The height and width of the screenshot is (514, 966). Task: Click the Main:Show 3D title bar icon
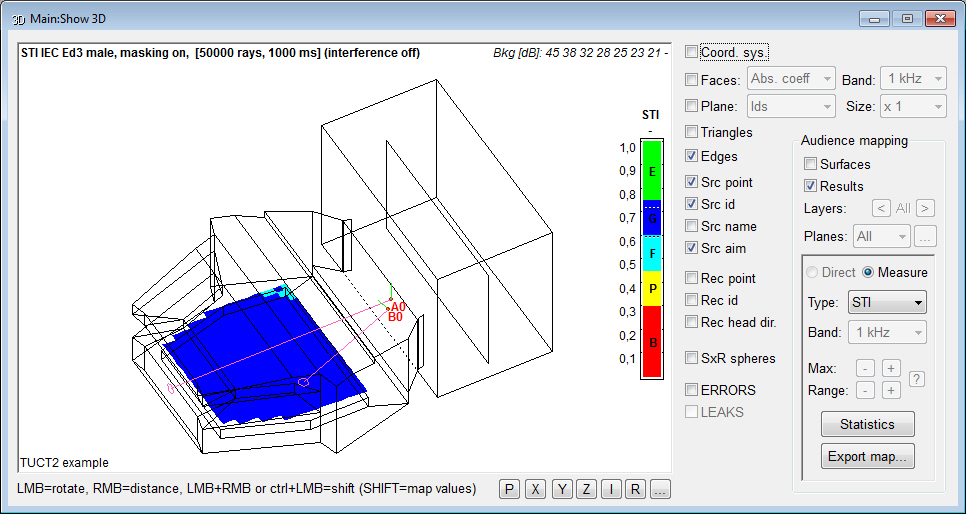pyautogui.click(x=18, y=19)
